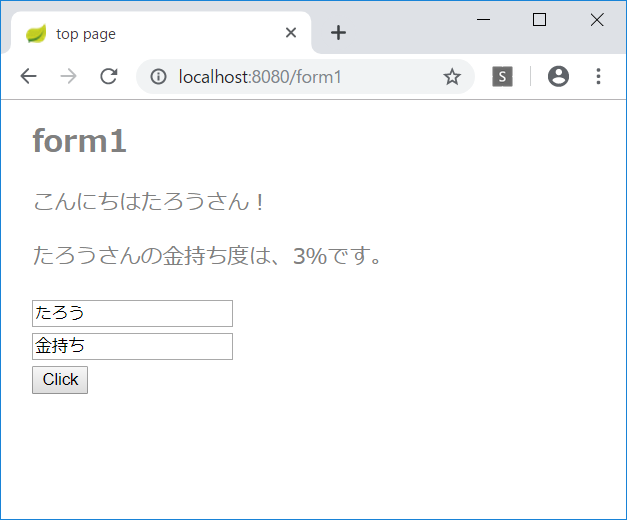
Task: Open the S extension icon
Action: pyautogui.click(x=502, y=77)
